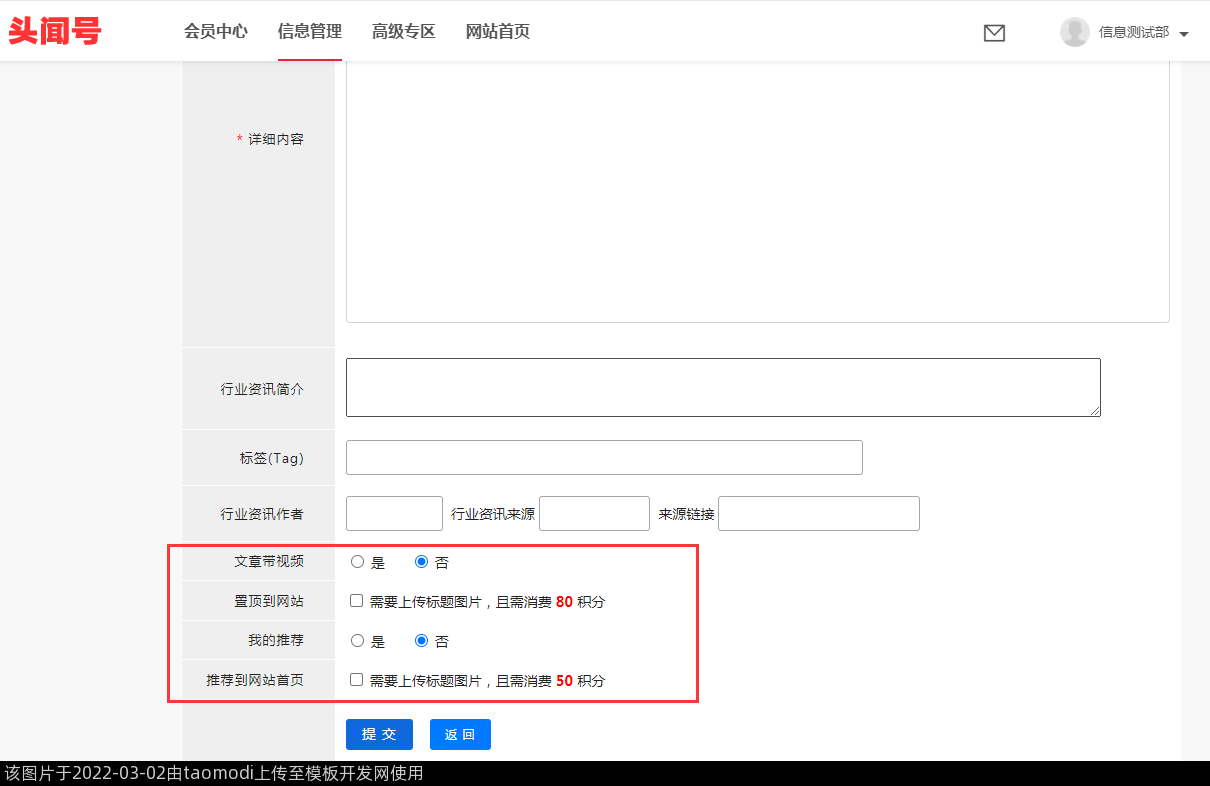Navigate to 网站首页

(498, 32)
